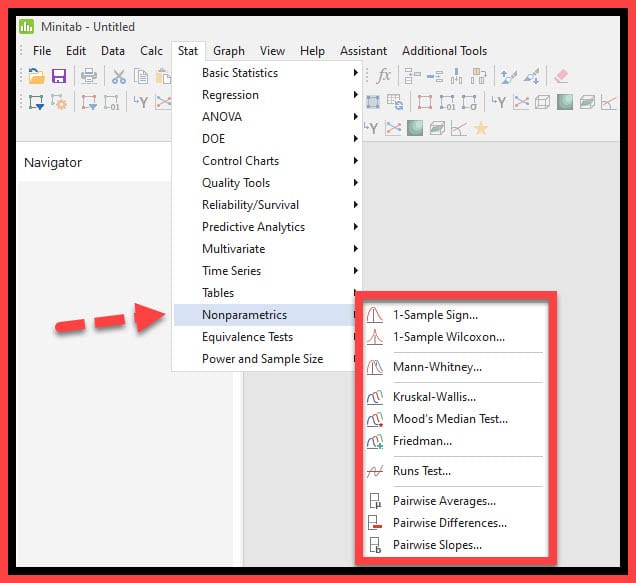The image size is (636, 583).
Task: Click the Runs Test icon
Action: [x=375, y=471]
